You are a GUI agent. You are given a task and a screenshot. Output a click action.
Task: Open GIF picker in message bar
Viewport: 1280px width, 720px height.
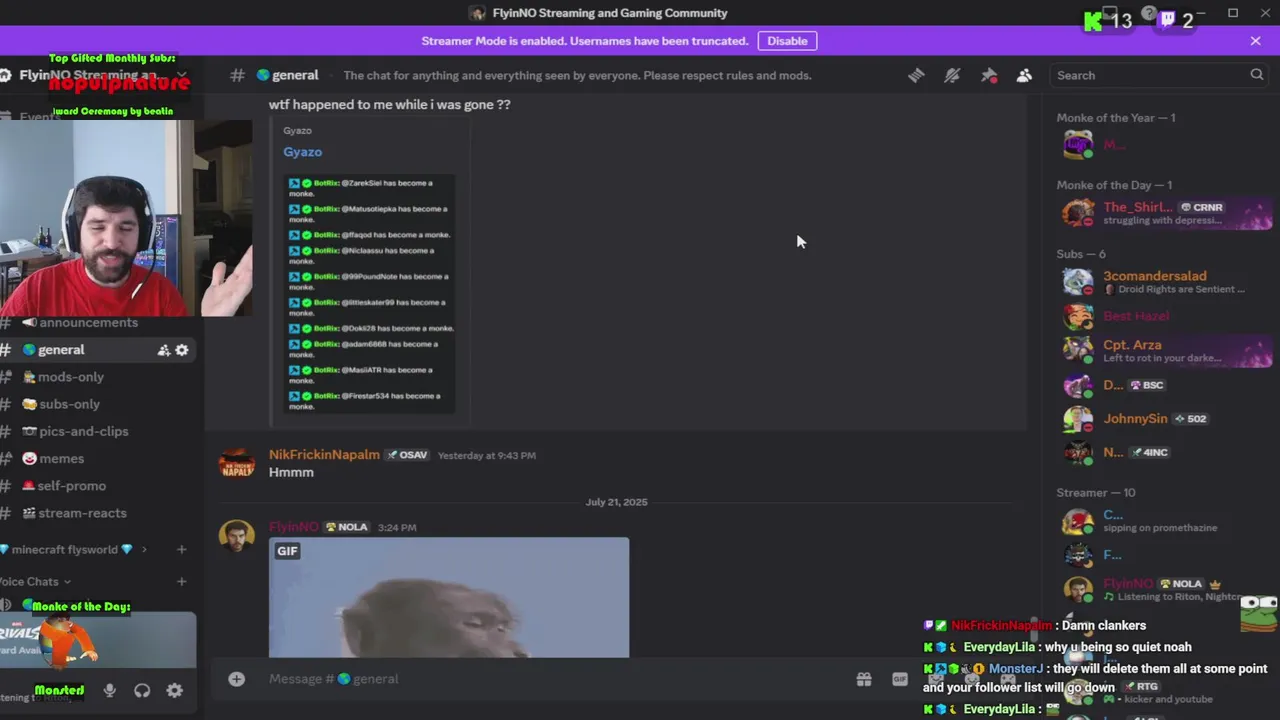(x=900, y=679)
